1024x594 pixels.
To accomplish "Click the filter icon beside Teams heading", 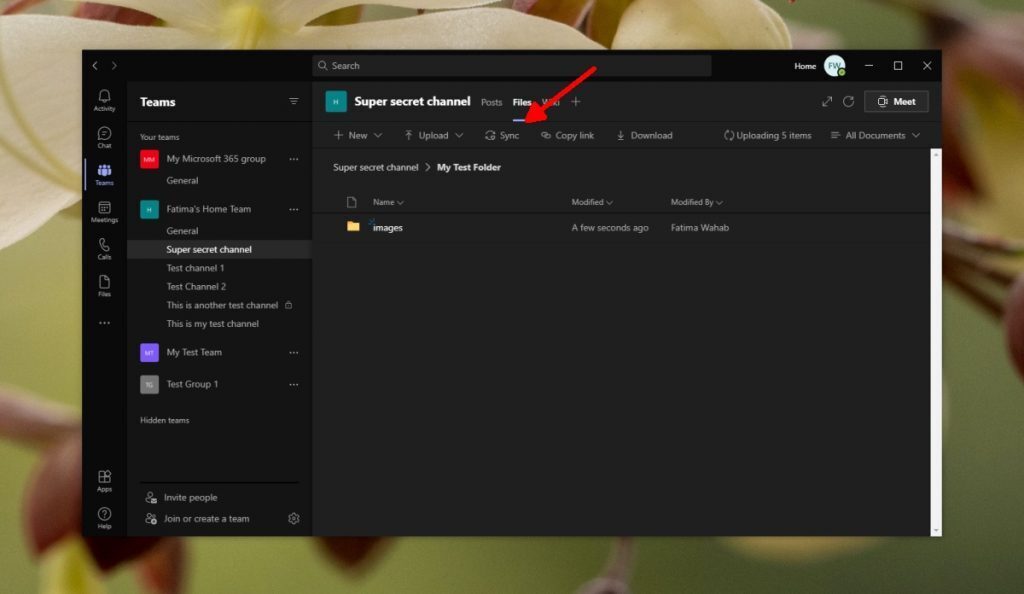I will (294, 101).
